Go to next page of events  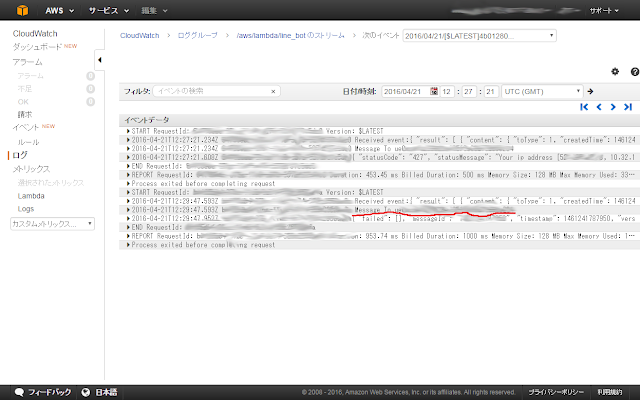613,107
